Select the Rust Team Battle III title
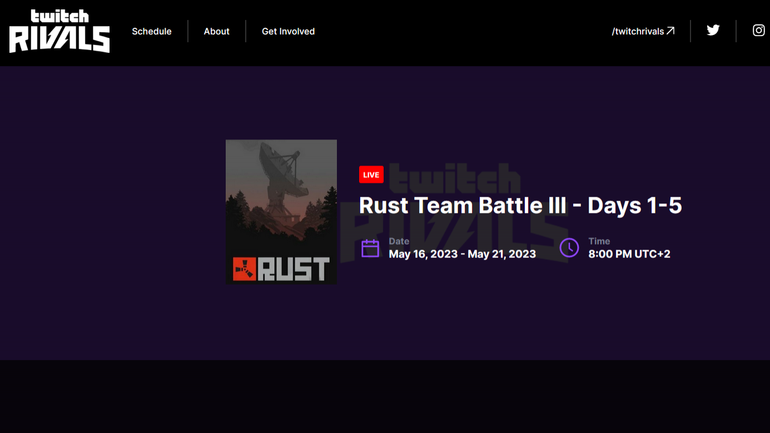770x433 pixels. 520,206
